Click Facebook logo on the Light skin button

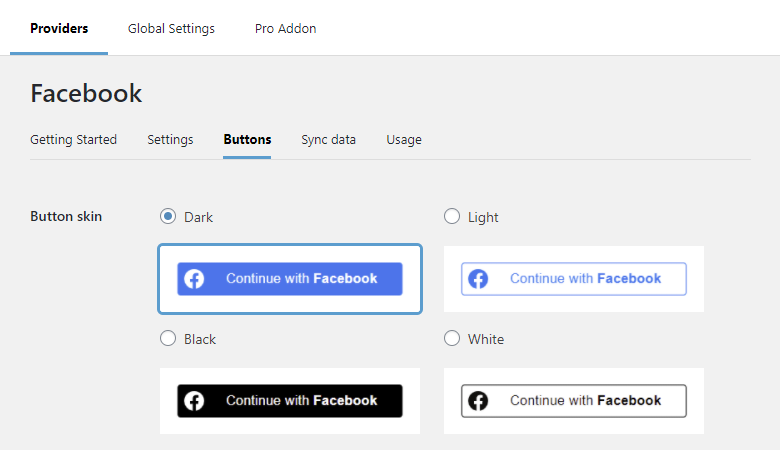coord(479,279)
